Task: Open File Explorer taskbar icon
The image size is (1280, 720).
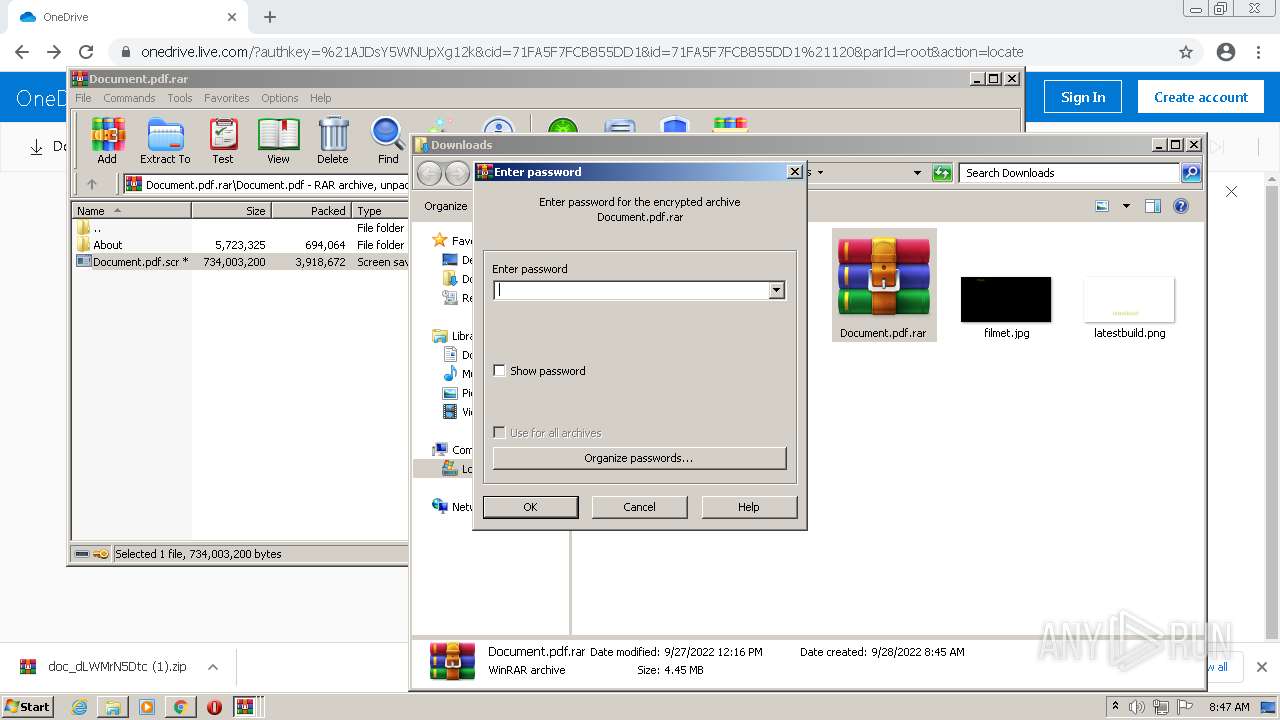Action: (113, 707)
